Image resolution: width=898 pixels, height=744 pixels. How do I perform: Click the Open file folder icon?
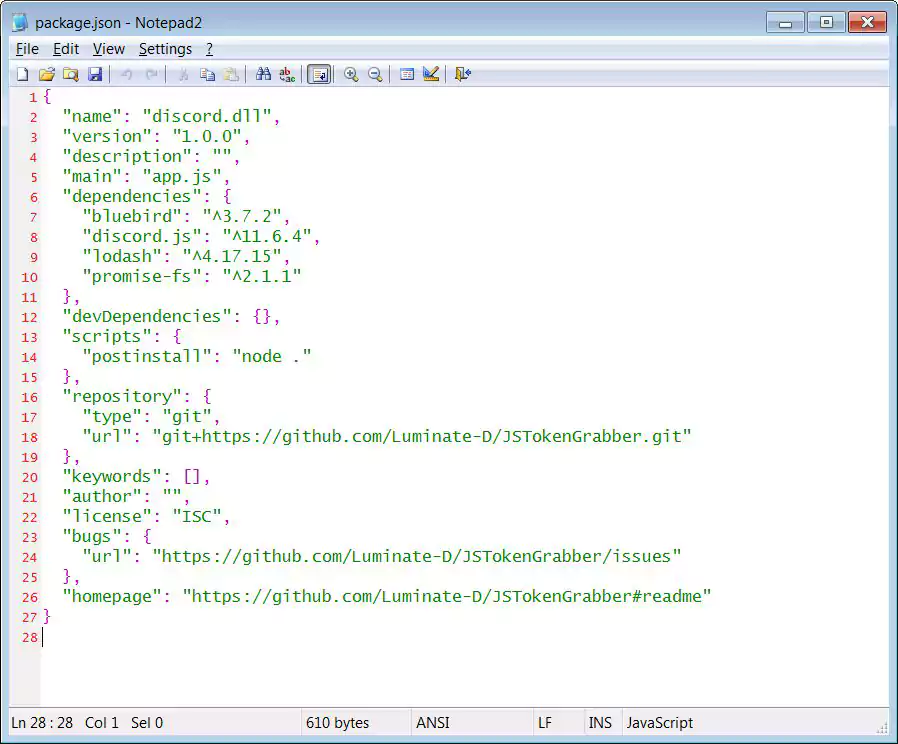point(47,74)
